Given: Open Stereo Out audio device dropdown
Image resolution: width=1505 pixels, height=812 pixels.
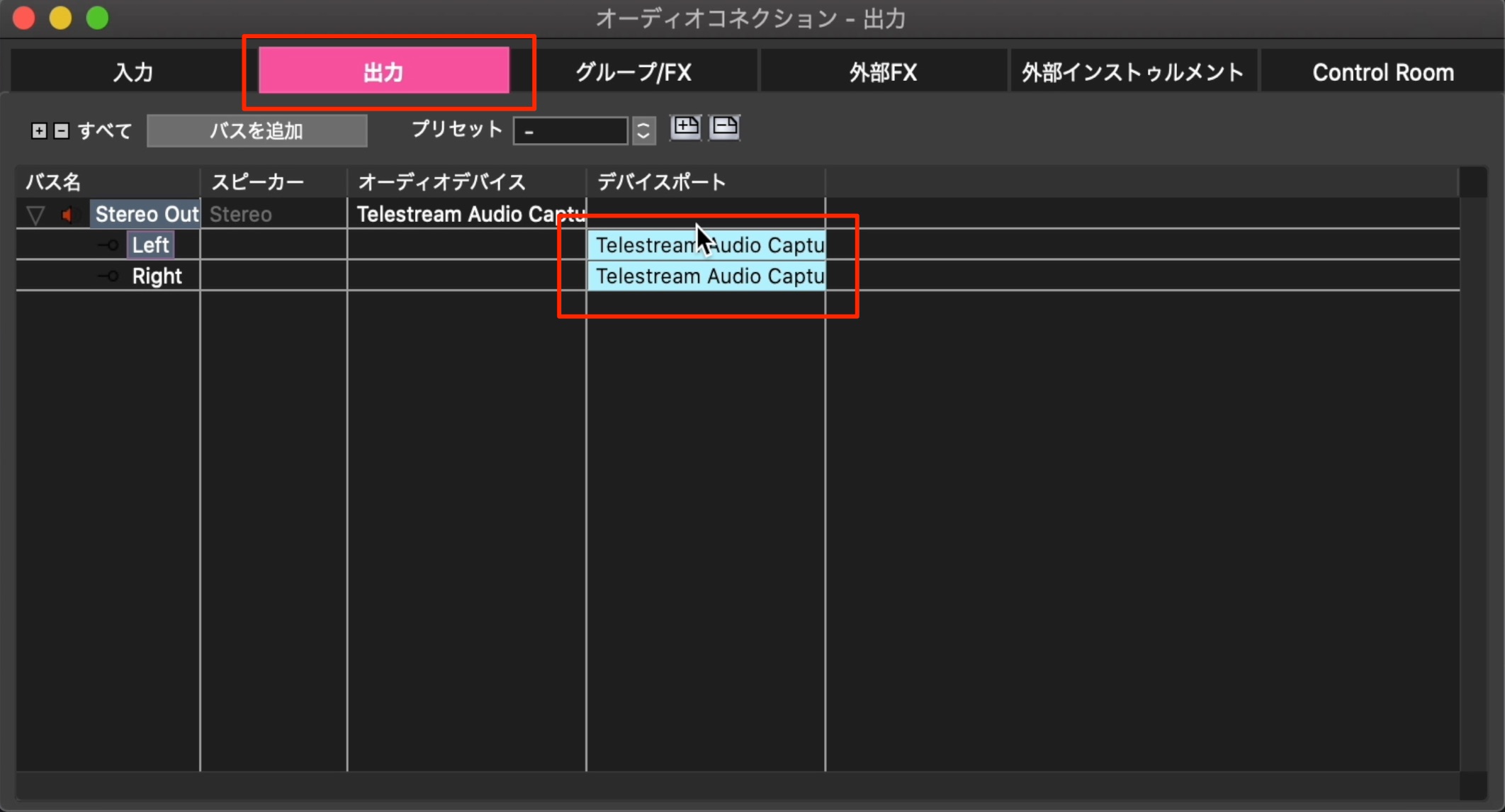Looking at the screenshot, I should coord(467,214).
